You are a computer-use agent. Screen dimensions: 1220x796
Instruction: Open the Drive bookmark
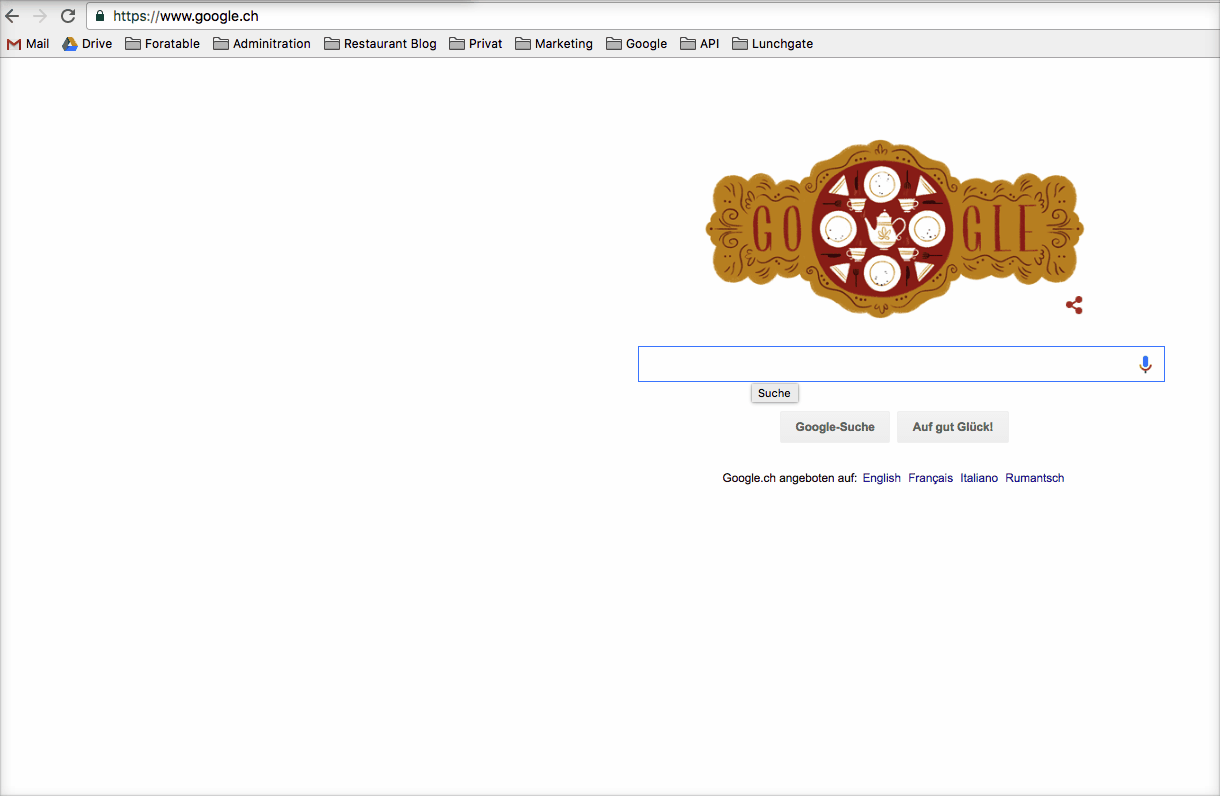coord(87,44)
